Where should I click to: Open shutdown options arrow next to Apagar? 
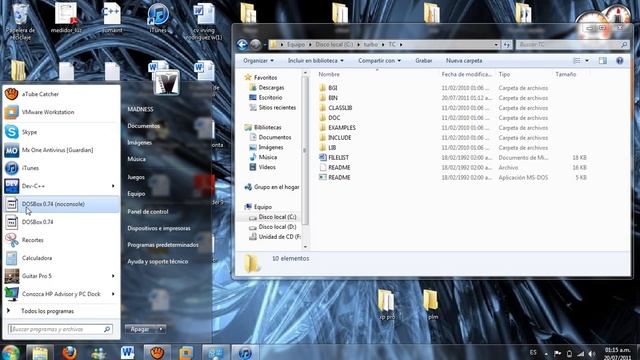(x=161, y=329)
